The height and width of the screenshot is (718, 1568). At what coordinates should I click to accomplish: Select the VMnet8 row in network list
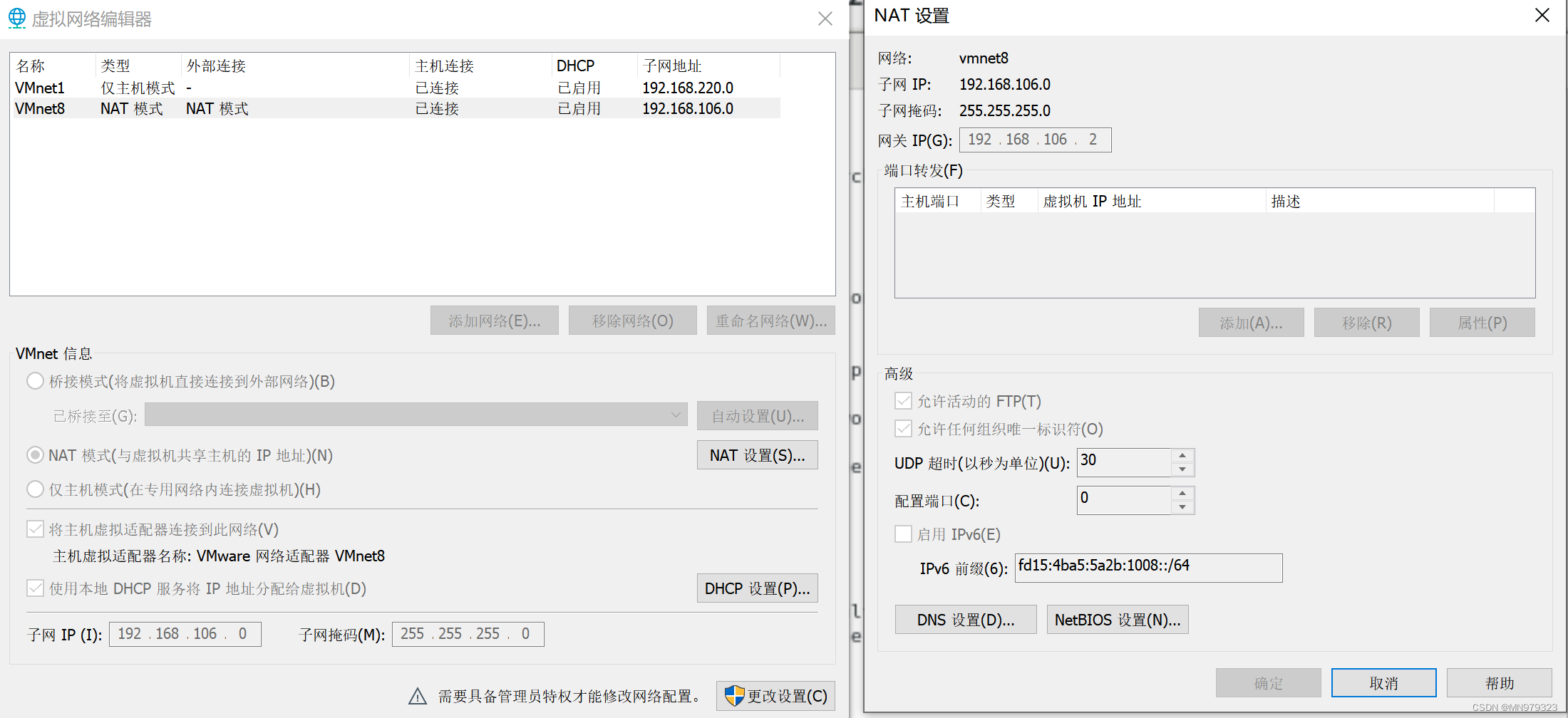point(396,108)
